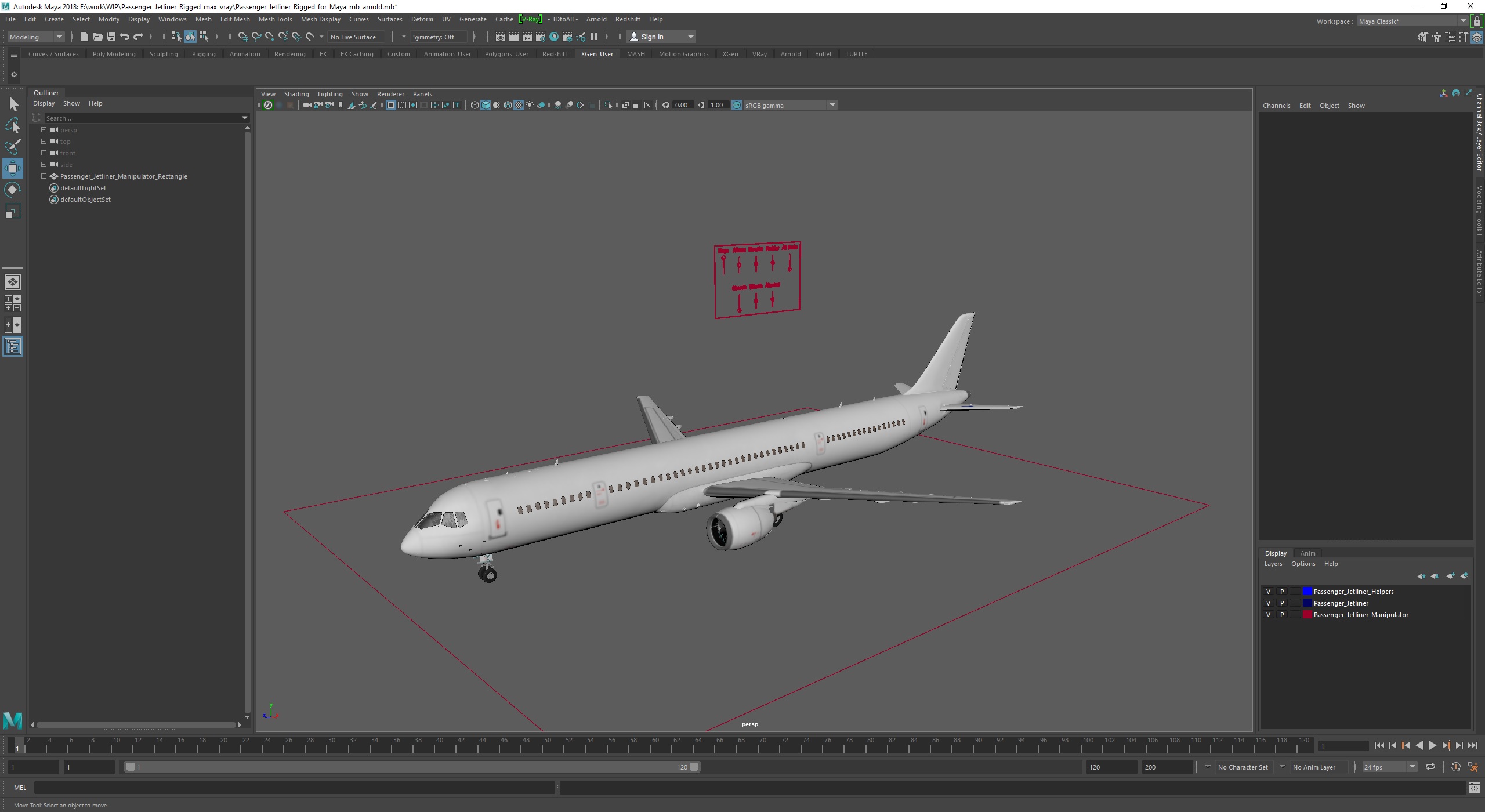This screenshot has width=1485, height=812.
Task: Expand Passenger_Jetliner_Manipulator_Rectangle in Outliner
Action: click(x=44, y=176)
